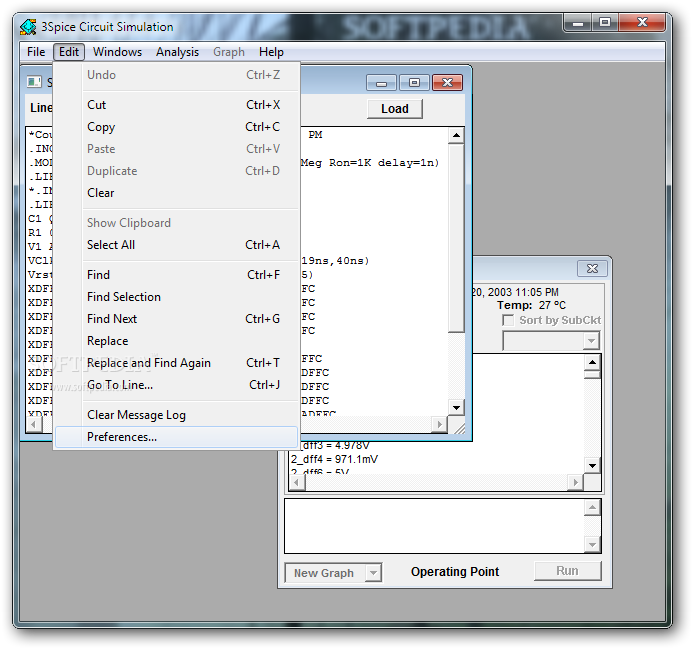693x649 pixels.
Task: Click the '2_dff4 = 971.1mV' result row
Action: pos(334,459)
